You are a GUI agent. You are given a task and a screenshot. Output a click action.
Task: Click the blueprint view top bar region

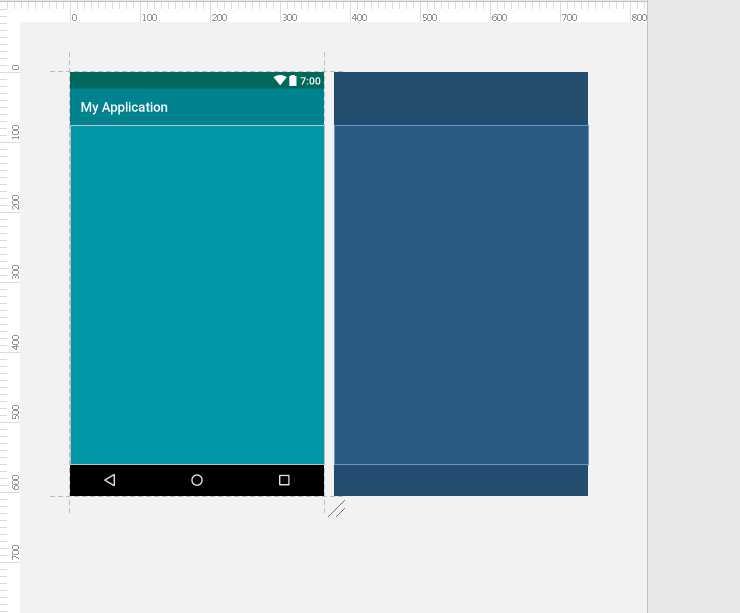[x=461, y=99]
